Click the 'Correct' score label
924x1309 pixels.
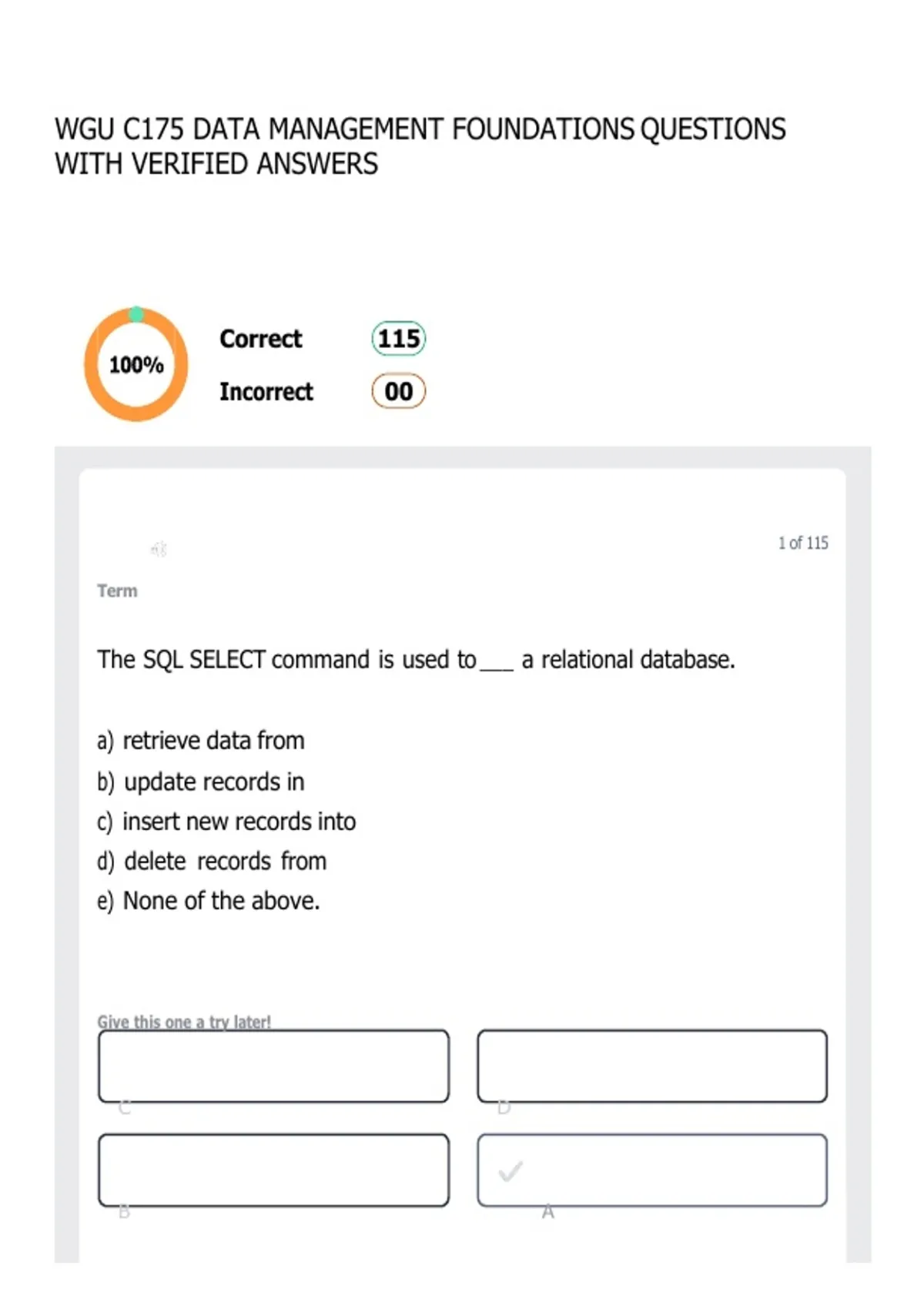[x=261, y=339]
